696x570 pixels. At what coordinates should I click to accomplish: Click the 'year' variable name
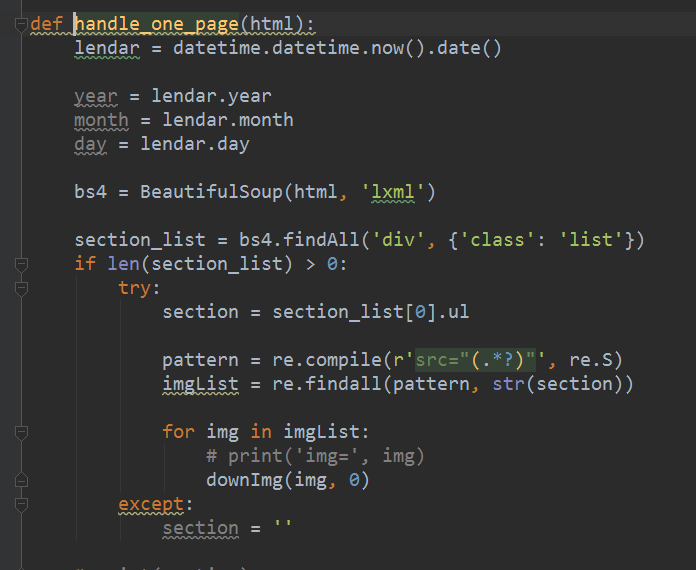(96, 96)
